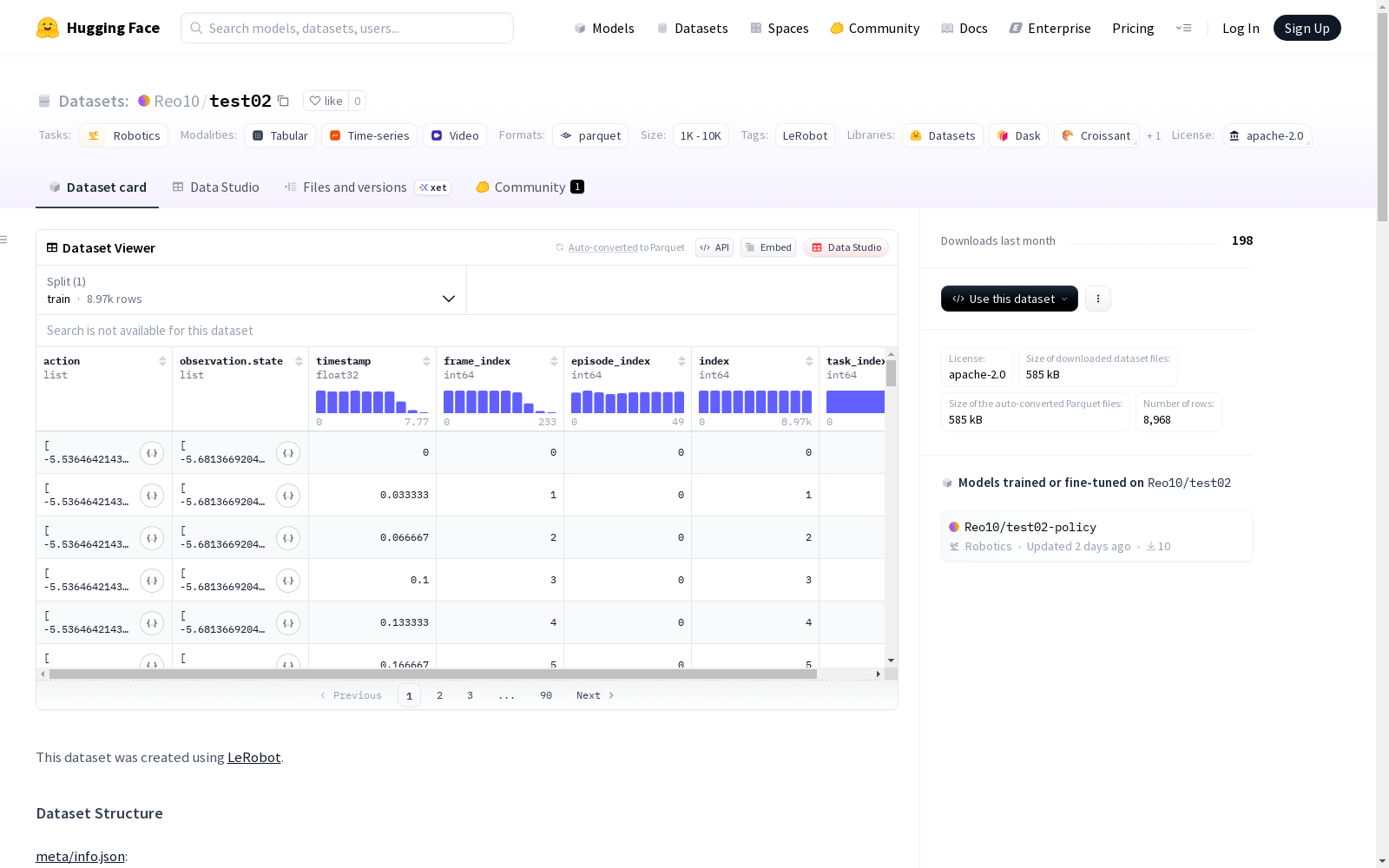Open Docs in the top navigation

coord(964,28)
